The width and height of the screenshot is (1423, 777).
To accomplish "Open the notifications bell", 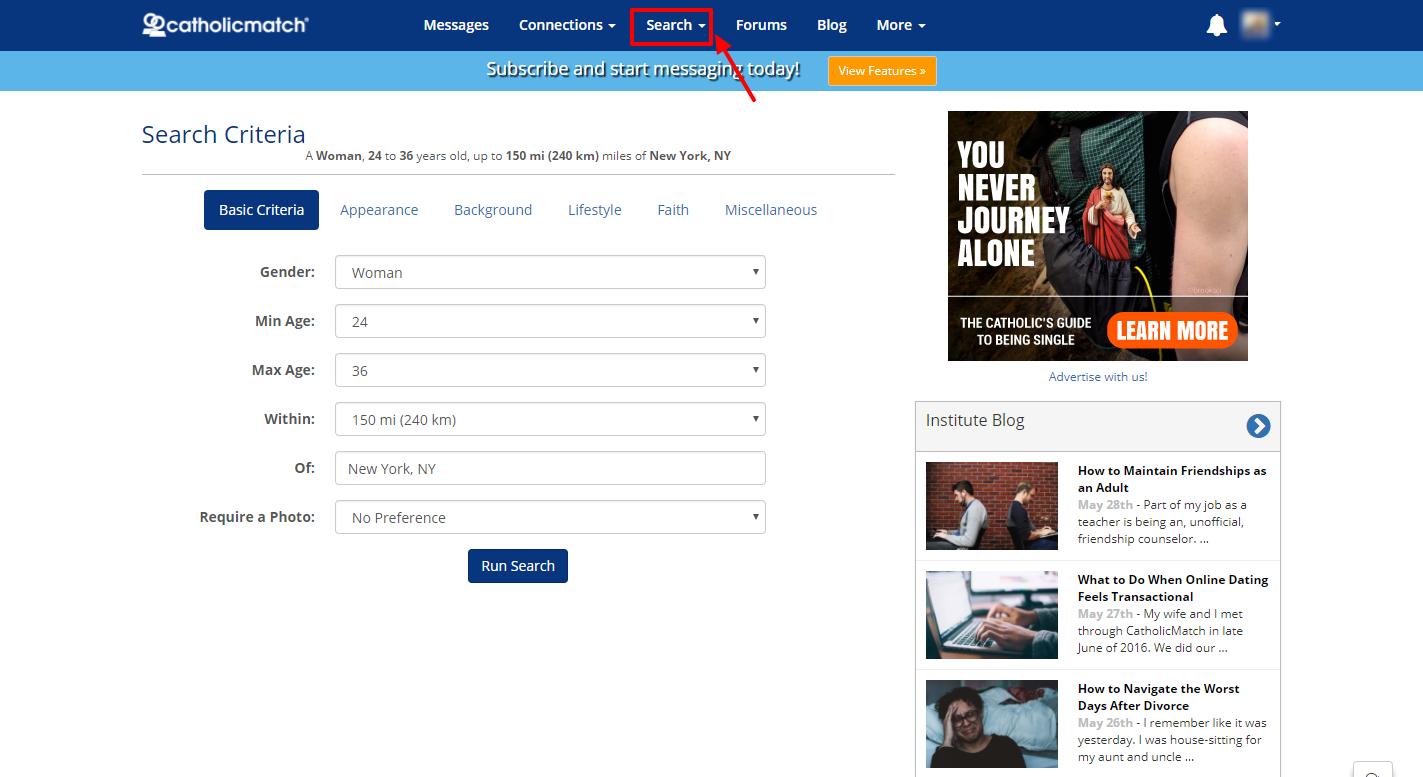I will (1216, 25).
